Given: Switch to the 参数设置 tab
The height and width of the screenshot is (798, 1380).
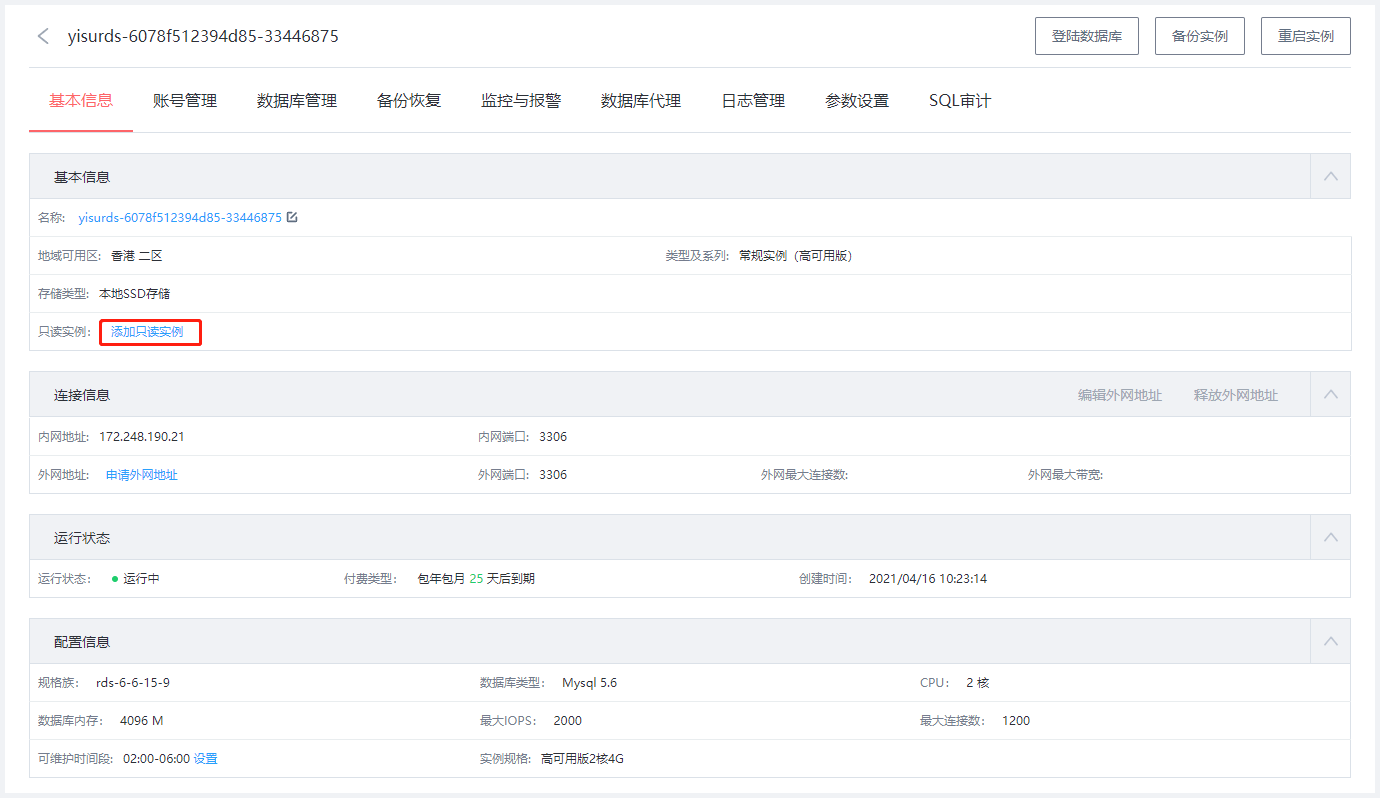Looking at the screenshot, I should [857, 100].
